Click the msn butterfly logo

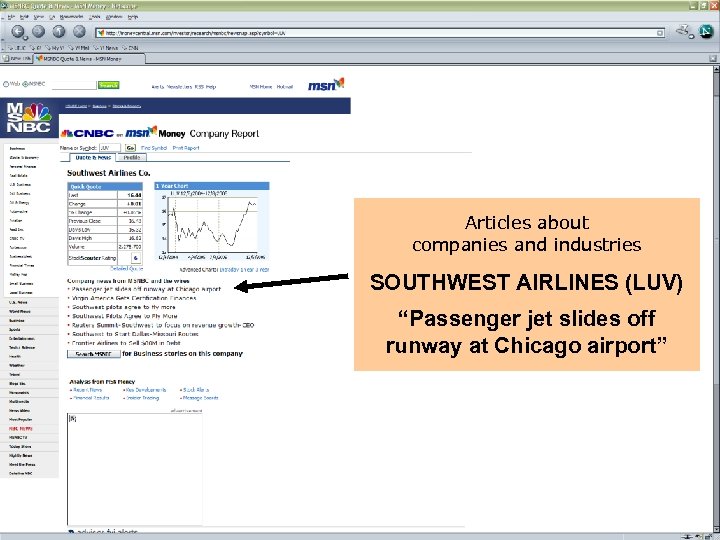(x=326, y=84)
